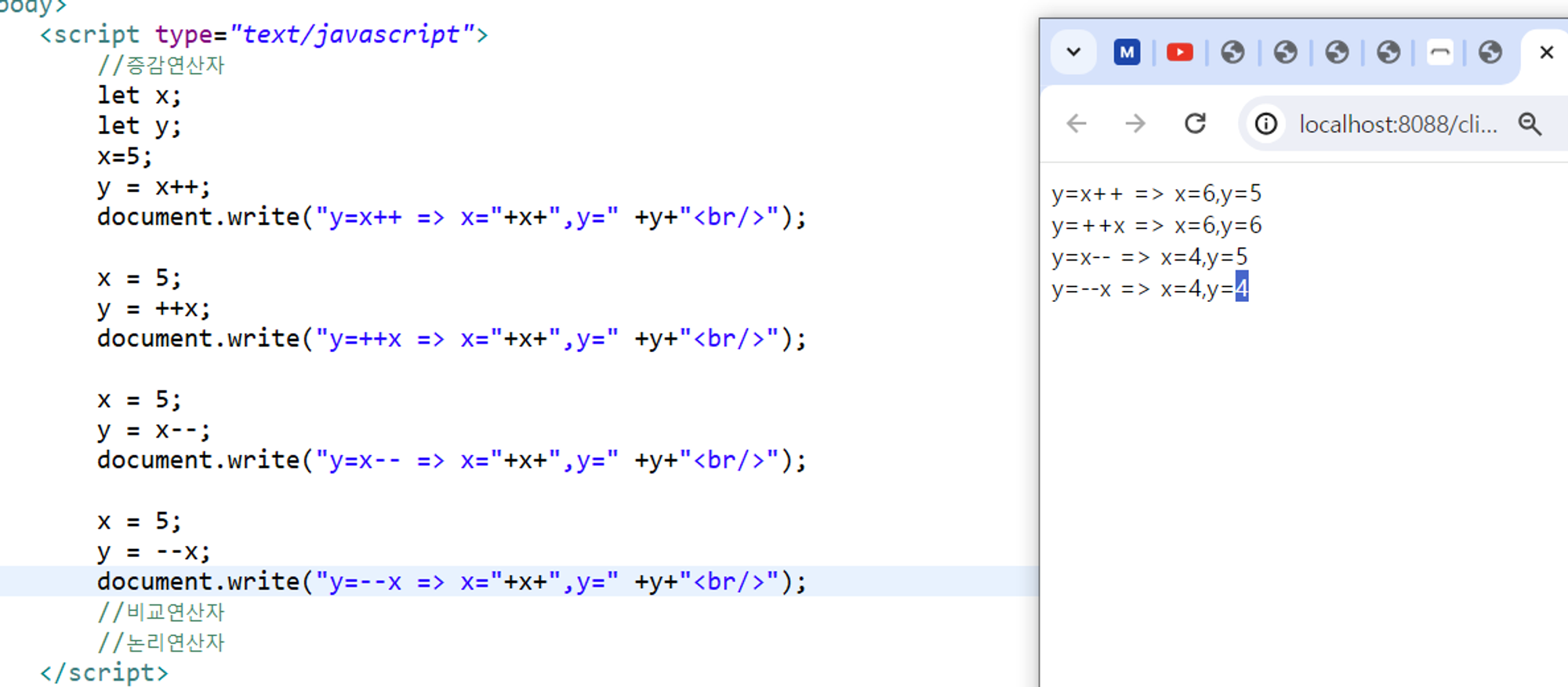Click document.write line containing "y=x++"
Image resolution: width=1568 pixels, height=687 pixels.
(x=452, y=217)
